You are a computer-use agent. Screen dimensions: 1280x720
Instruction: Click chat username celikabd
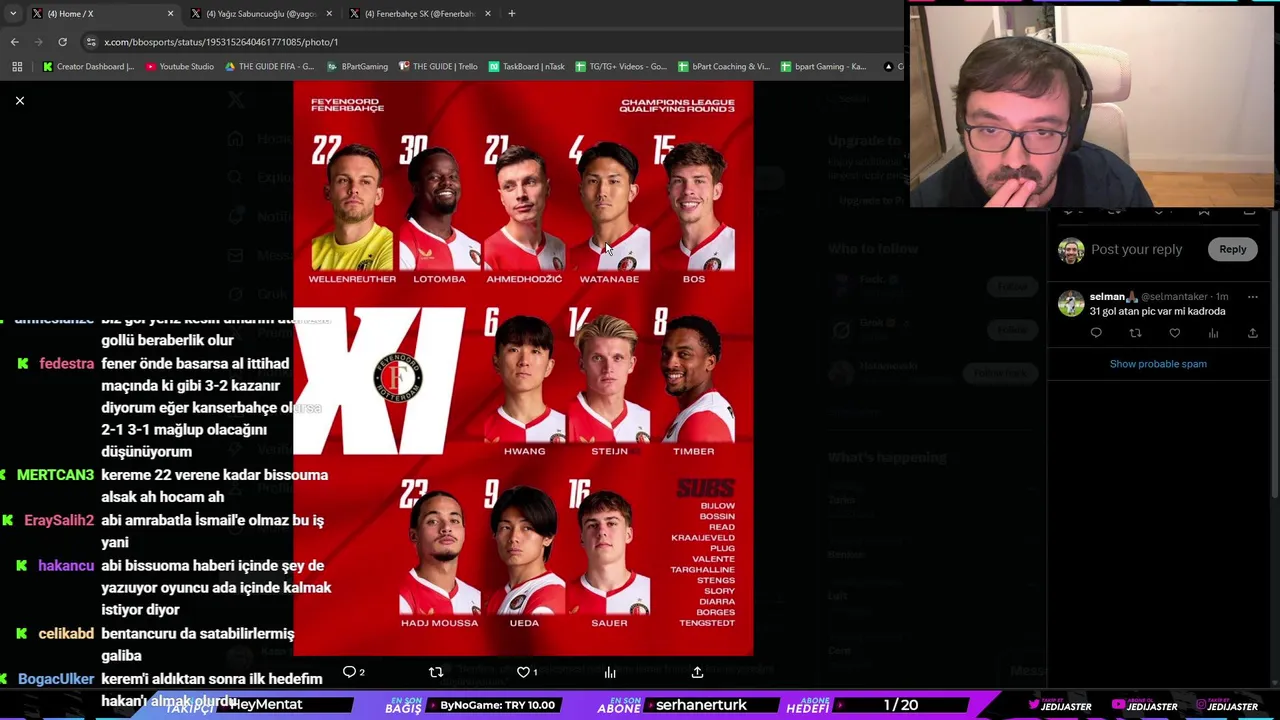pyautogui.click(x=66, y=634)
